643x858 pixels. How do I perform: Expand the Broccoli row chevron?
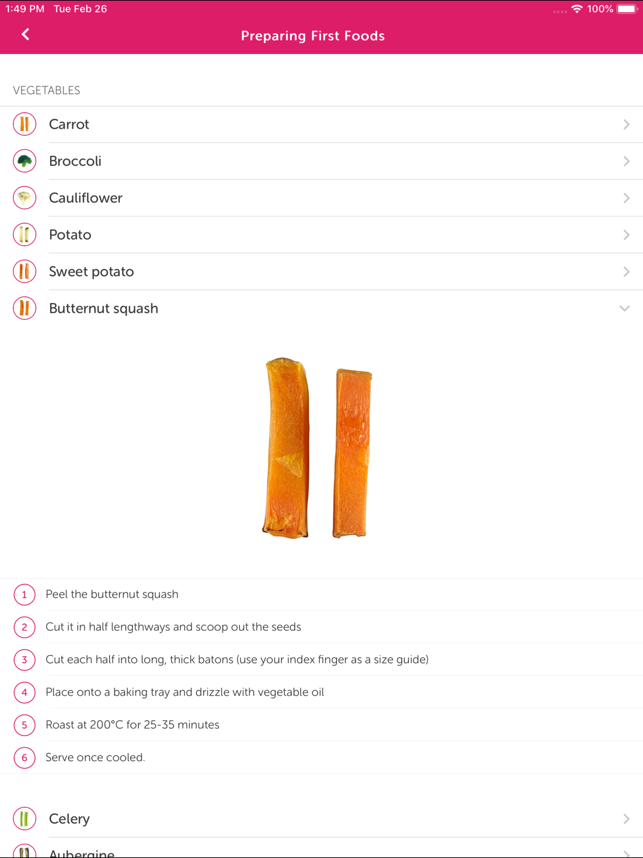(626, 161)
